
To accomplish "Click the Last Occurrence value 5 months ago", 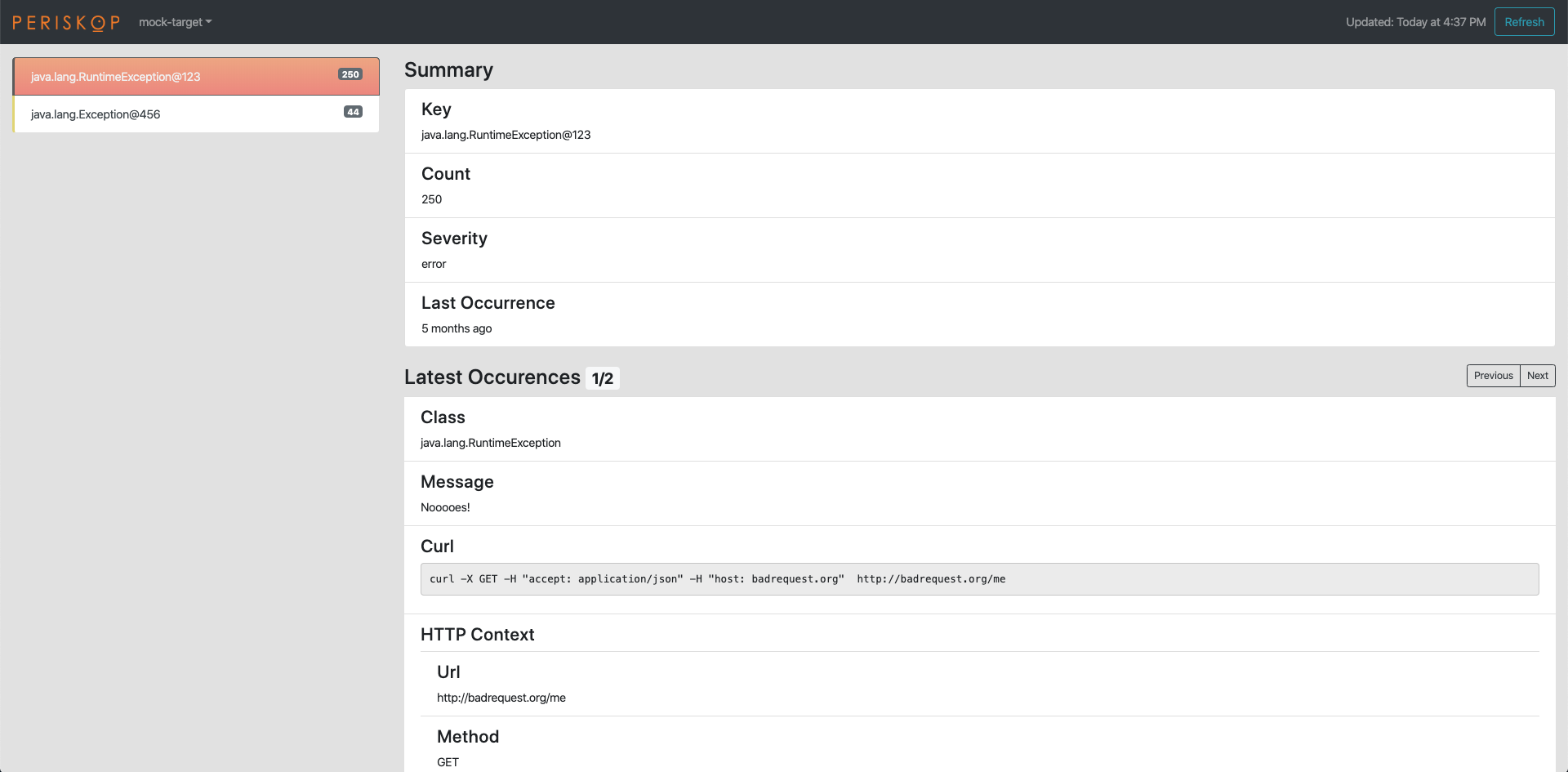I will coord(457,328).
